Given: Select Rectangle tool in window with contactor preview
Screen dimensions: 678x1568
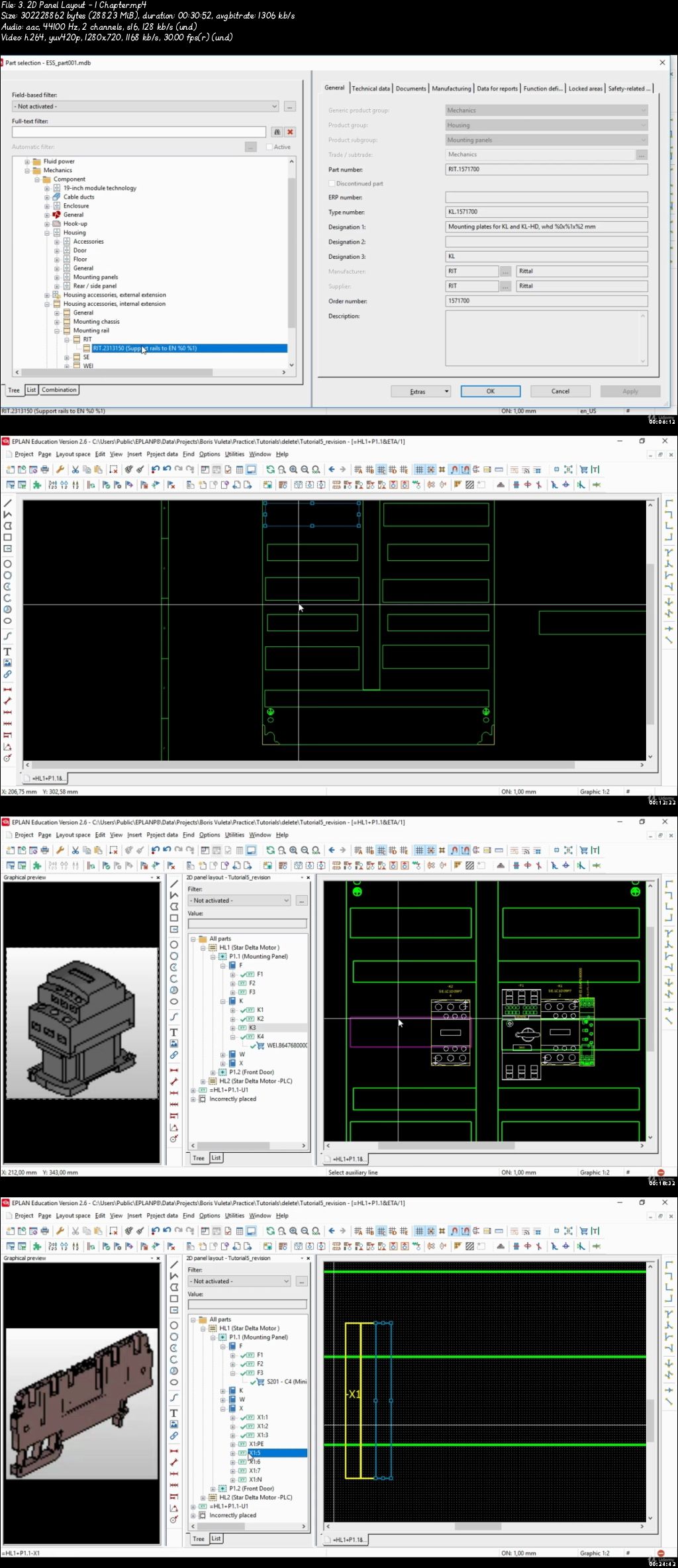Looking at the screenshot, I should click(x=174, y=918).
